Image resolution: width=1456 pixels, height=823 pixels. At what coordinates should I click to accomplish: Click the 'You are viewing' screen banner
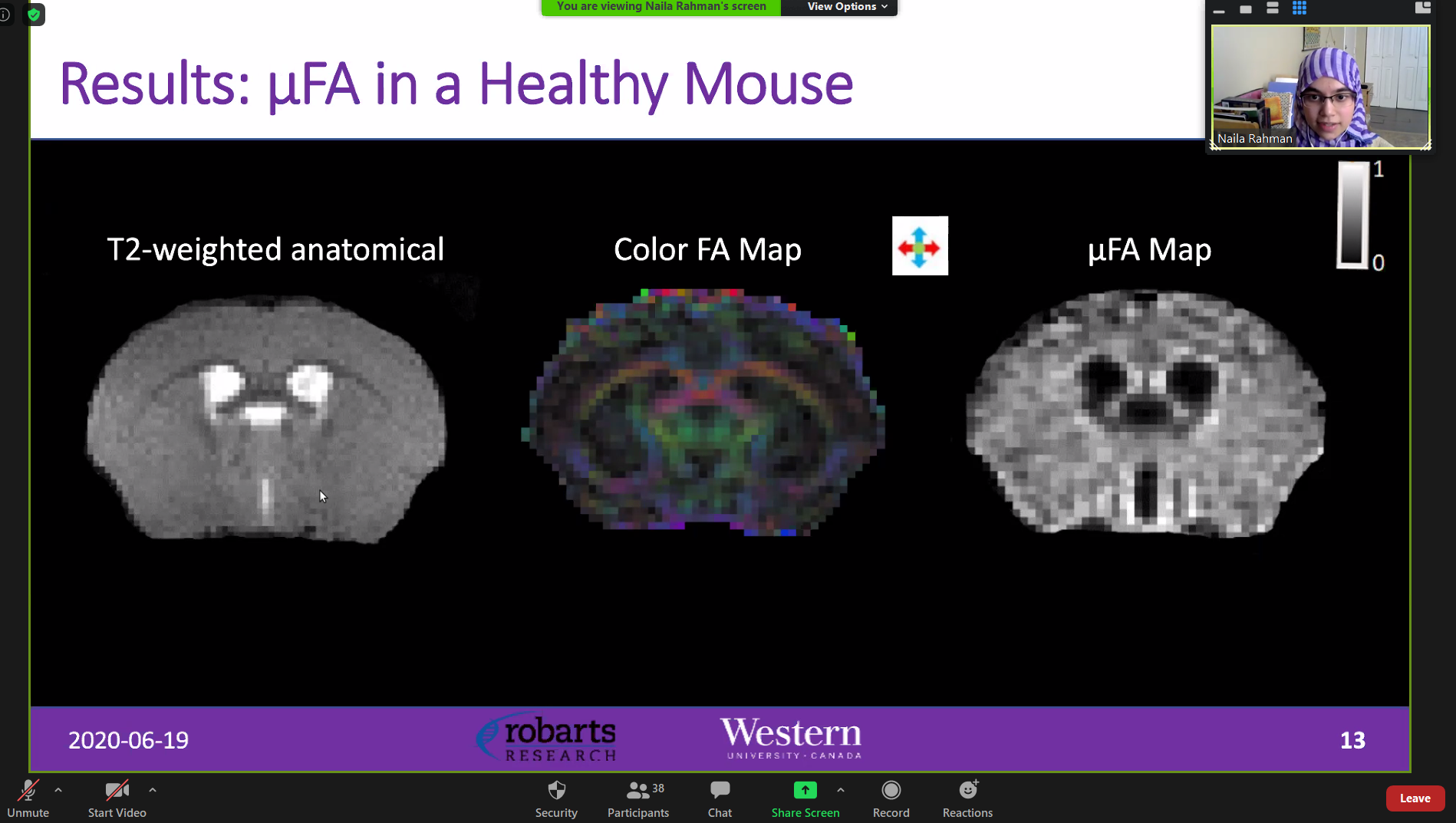(x=660, y=7)
